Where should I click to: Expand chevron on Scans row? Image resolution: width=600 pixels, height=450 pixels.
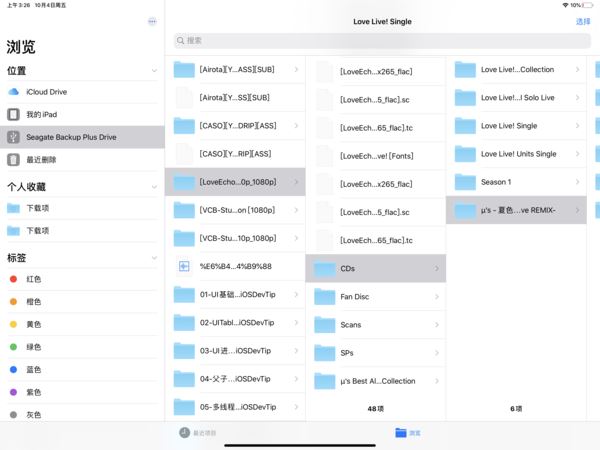(x=437, y=325)
